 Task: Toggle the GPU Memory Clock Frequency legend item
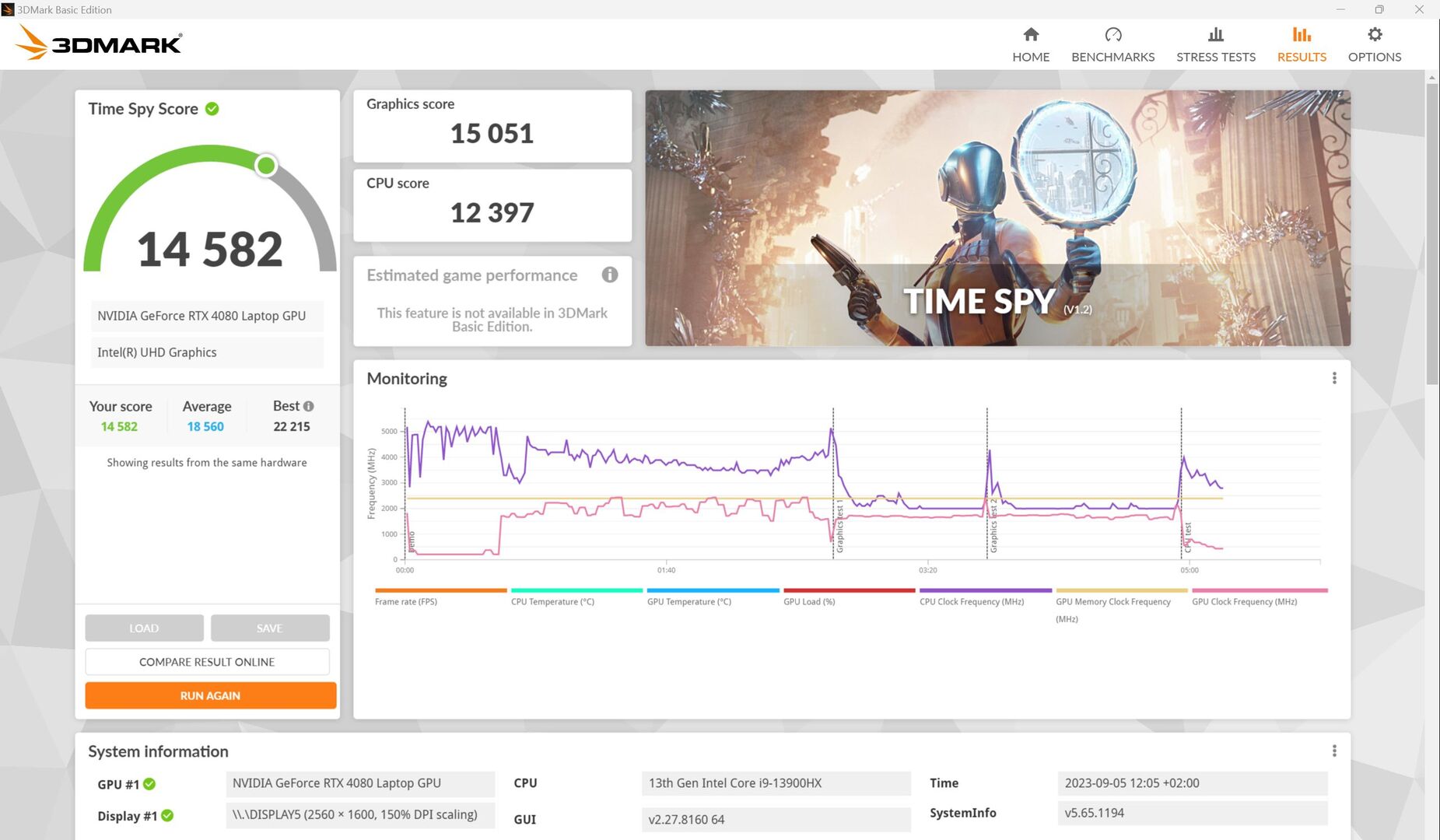[x=1113, y=610]
